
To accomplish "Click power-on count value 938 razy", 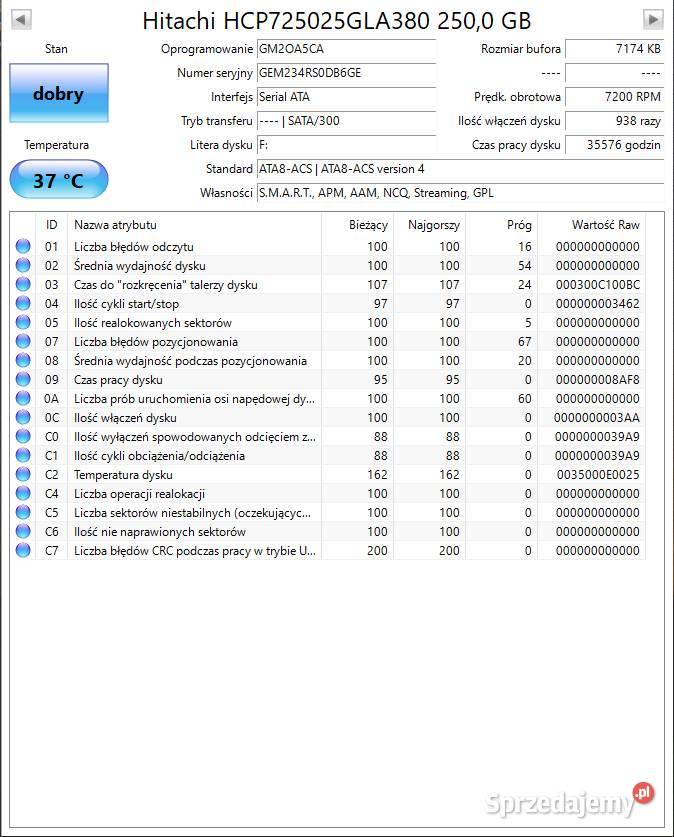I will click(x=614, y=121).
